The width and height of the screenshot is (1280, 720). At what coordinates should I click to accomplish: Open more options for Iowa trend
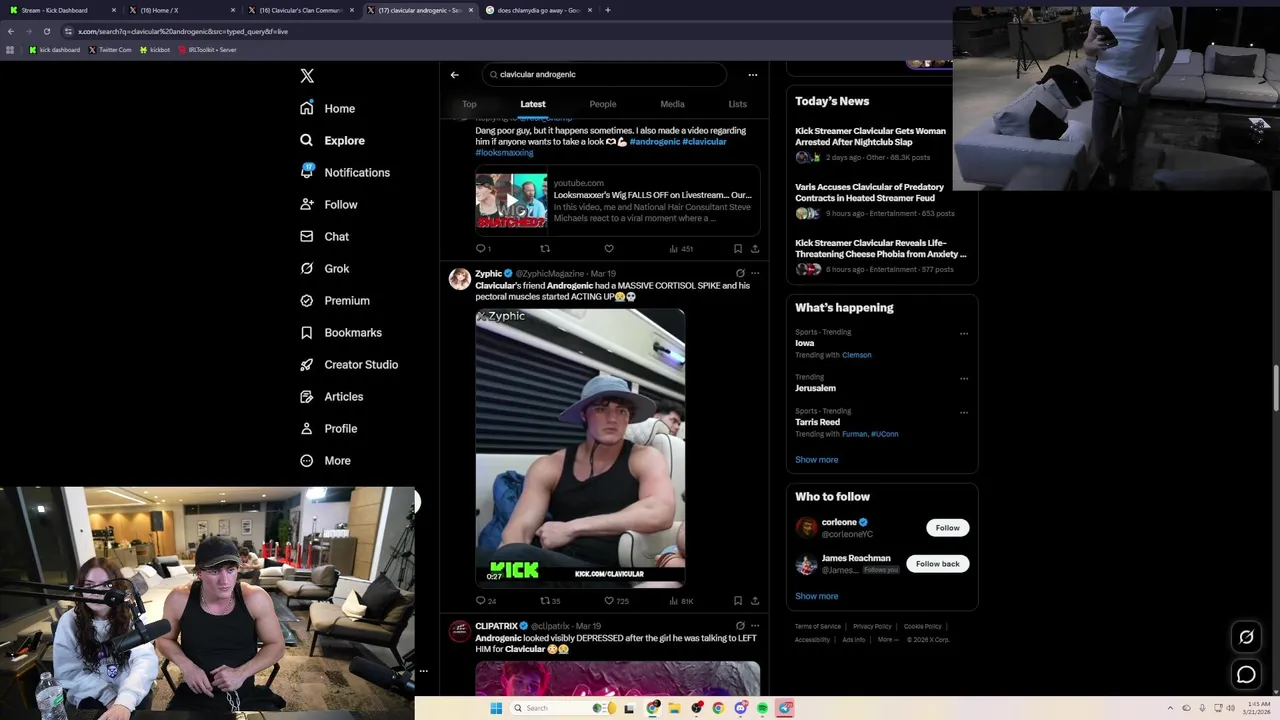pos(964,334)
